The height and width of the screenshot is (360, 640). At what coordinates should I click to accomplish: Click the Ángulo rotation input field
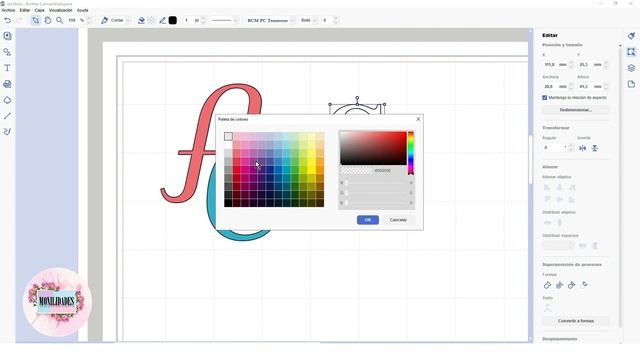pyautogui.click(x=555, y=148)
